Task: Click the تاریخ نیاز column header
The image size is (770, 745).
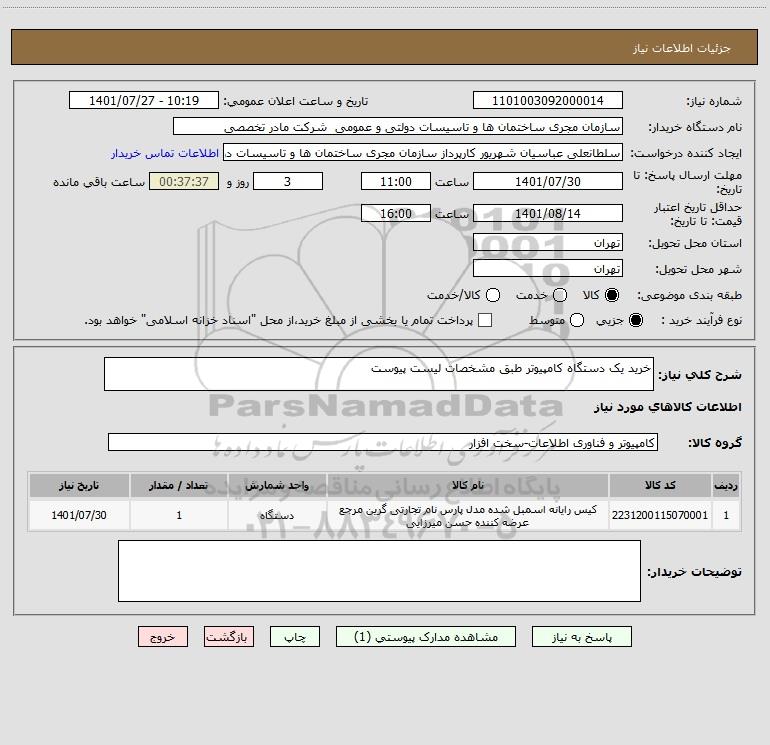Action: tap(79, 485)
